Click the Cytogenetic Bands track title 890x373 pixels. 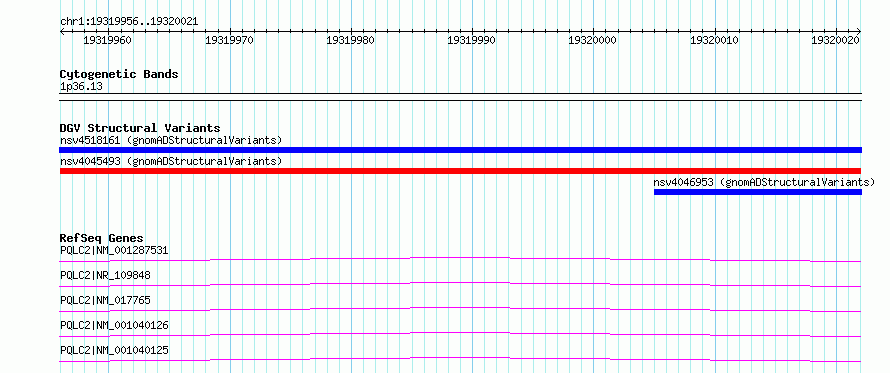coord(119,74)
